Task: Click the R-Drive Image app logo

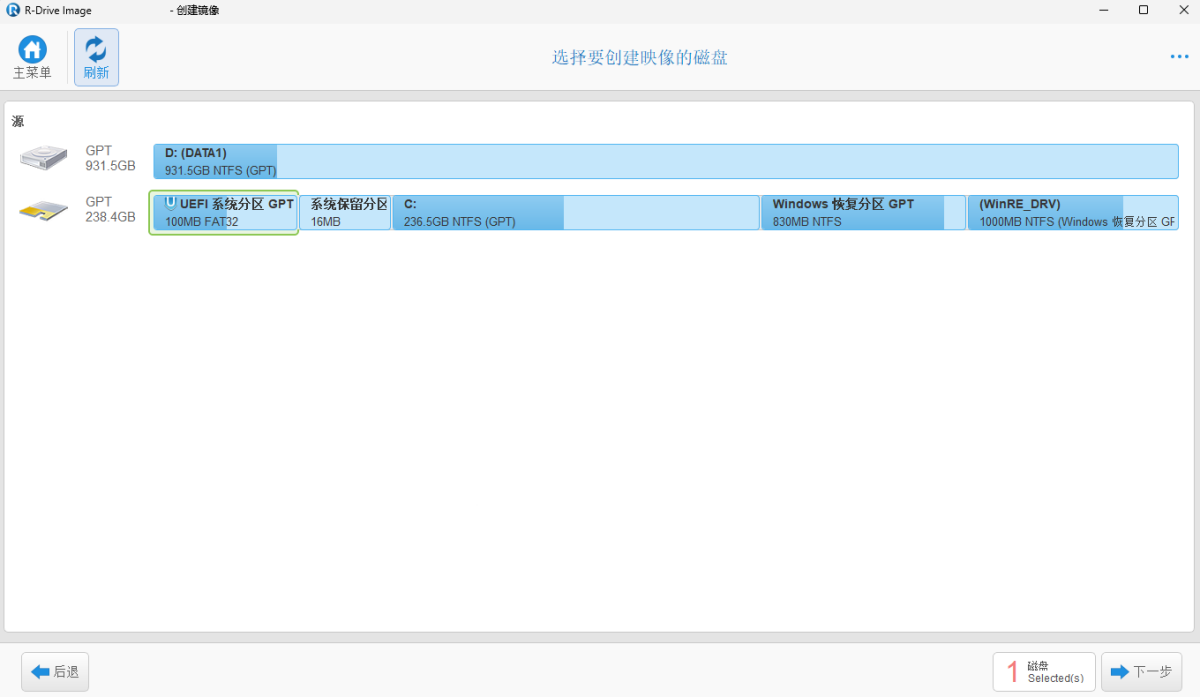Action: tap(13, 10)
